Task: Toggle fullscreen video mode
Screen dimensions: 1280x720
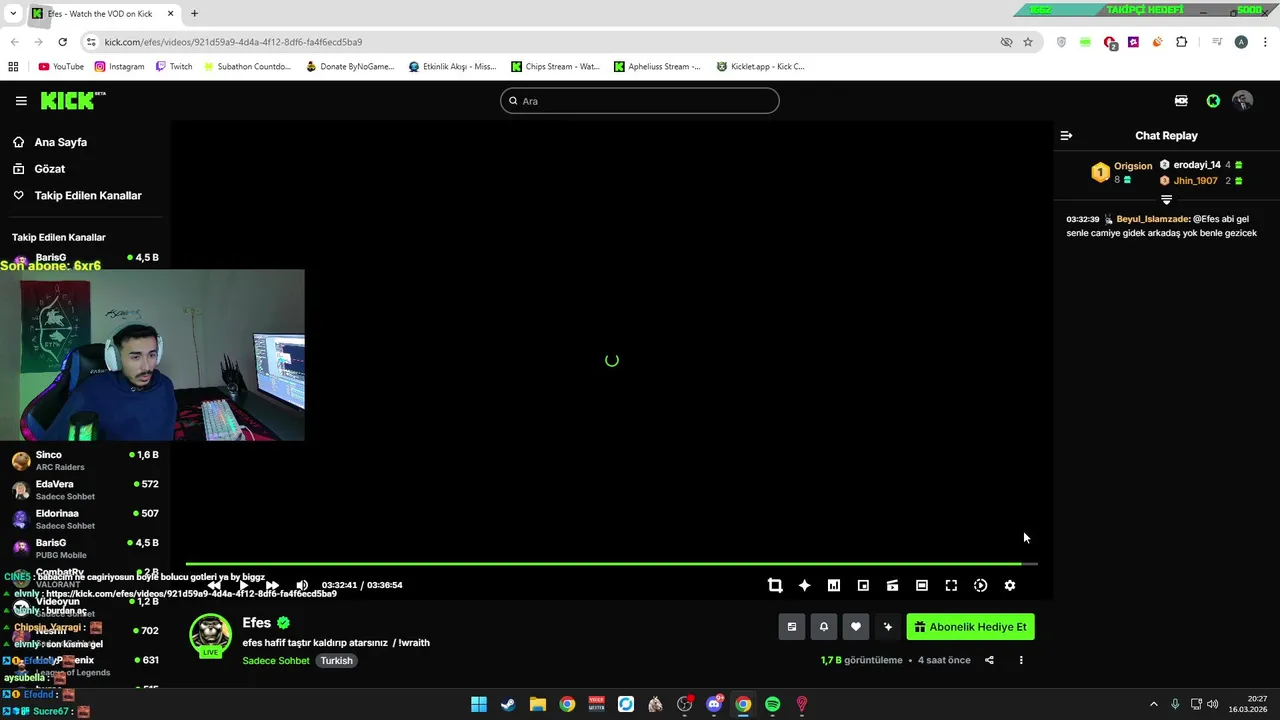Action: [x=951, y=586]
